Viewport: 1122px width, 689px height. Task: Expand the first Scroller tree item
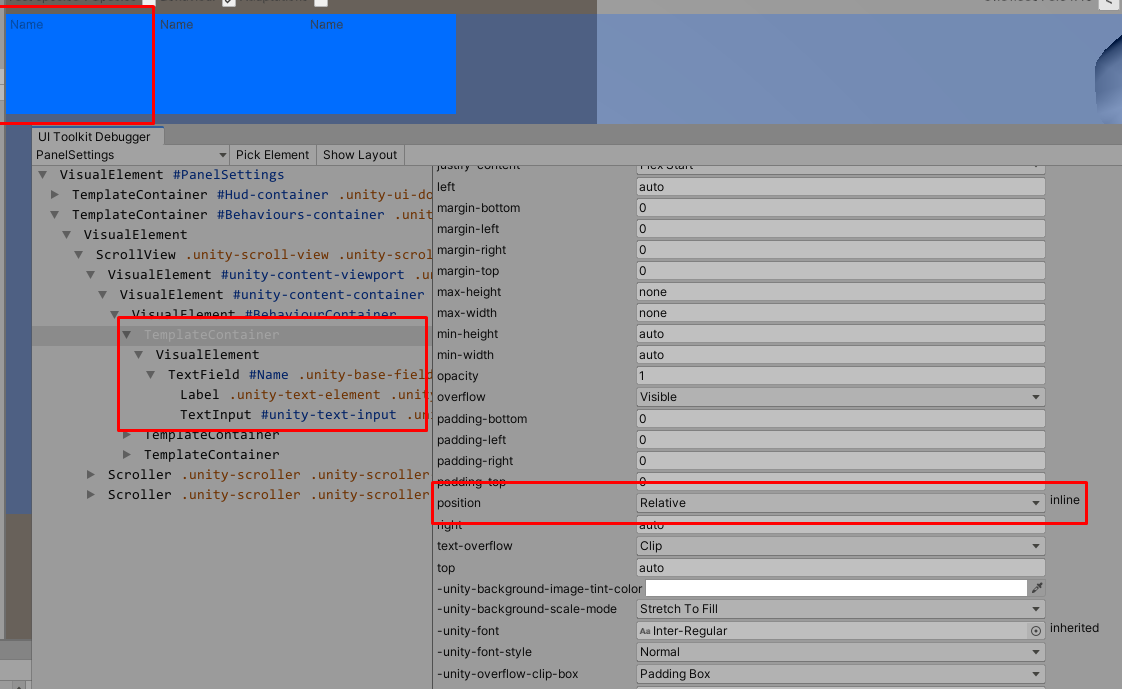(90, 474)
